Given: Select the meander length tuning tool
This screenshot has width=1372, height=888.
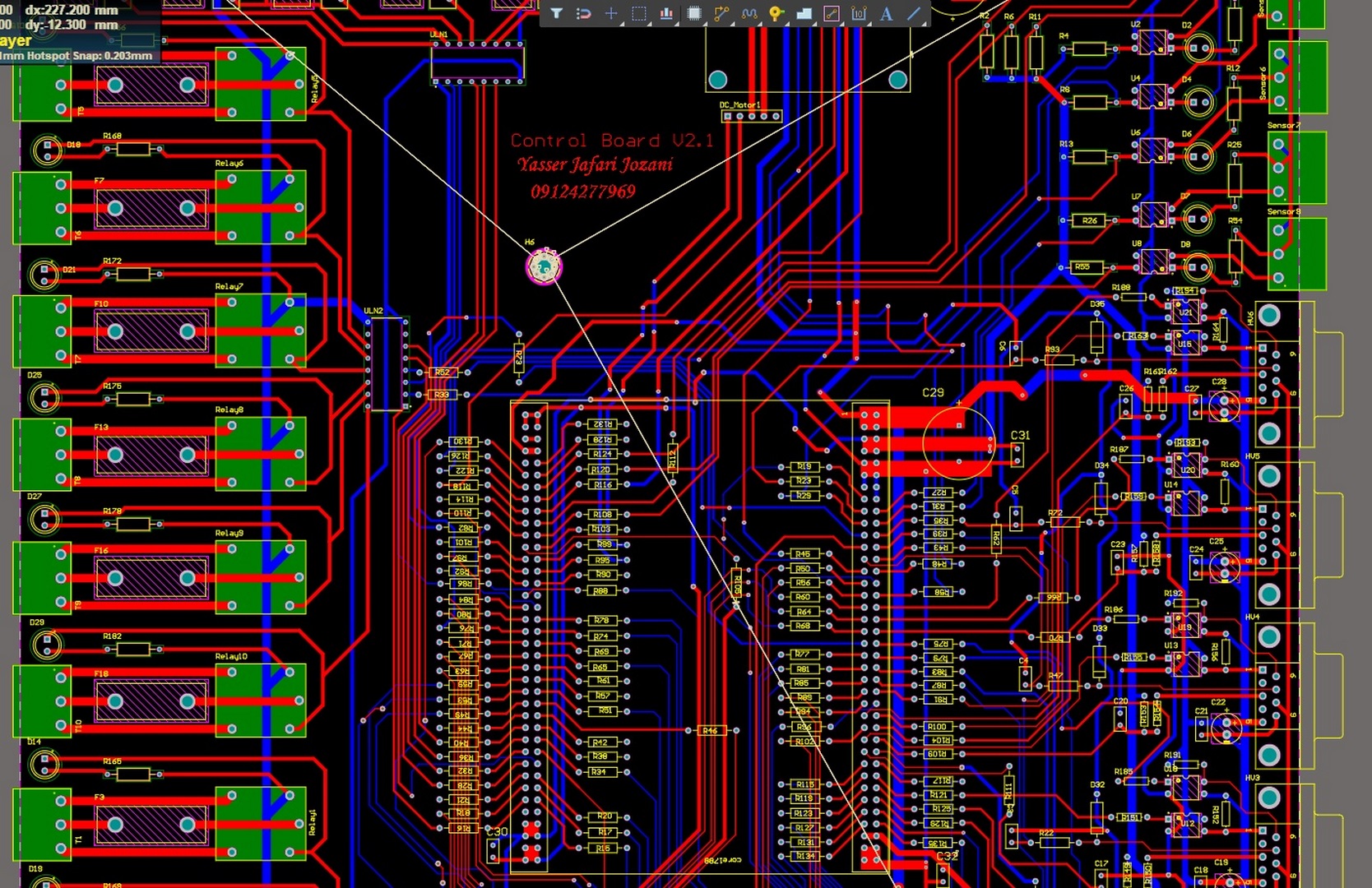Looking at the screenshot, I should tap(749, 13).
